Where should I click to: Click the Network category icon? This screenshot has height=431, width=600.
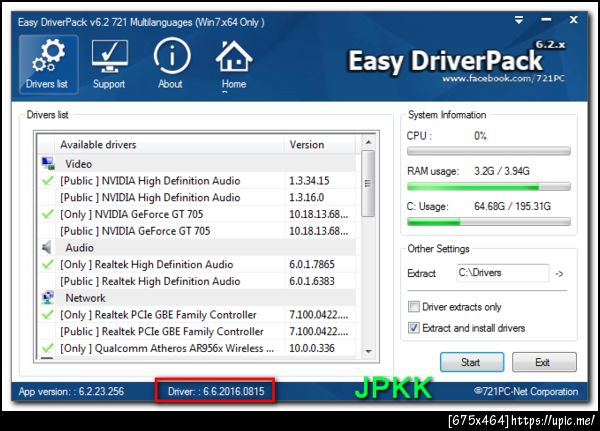click(47, 298)
